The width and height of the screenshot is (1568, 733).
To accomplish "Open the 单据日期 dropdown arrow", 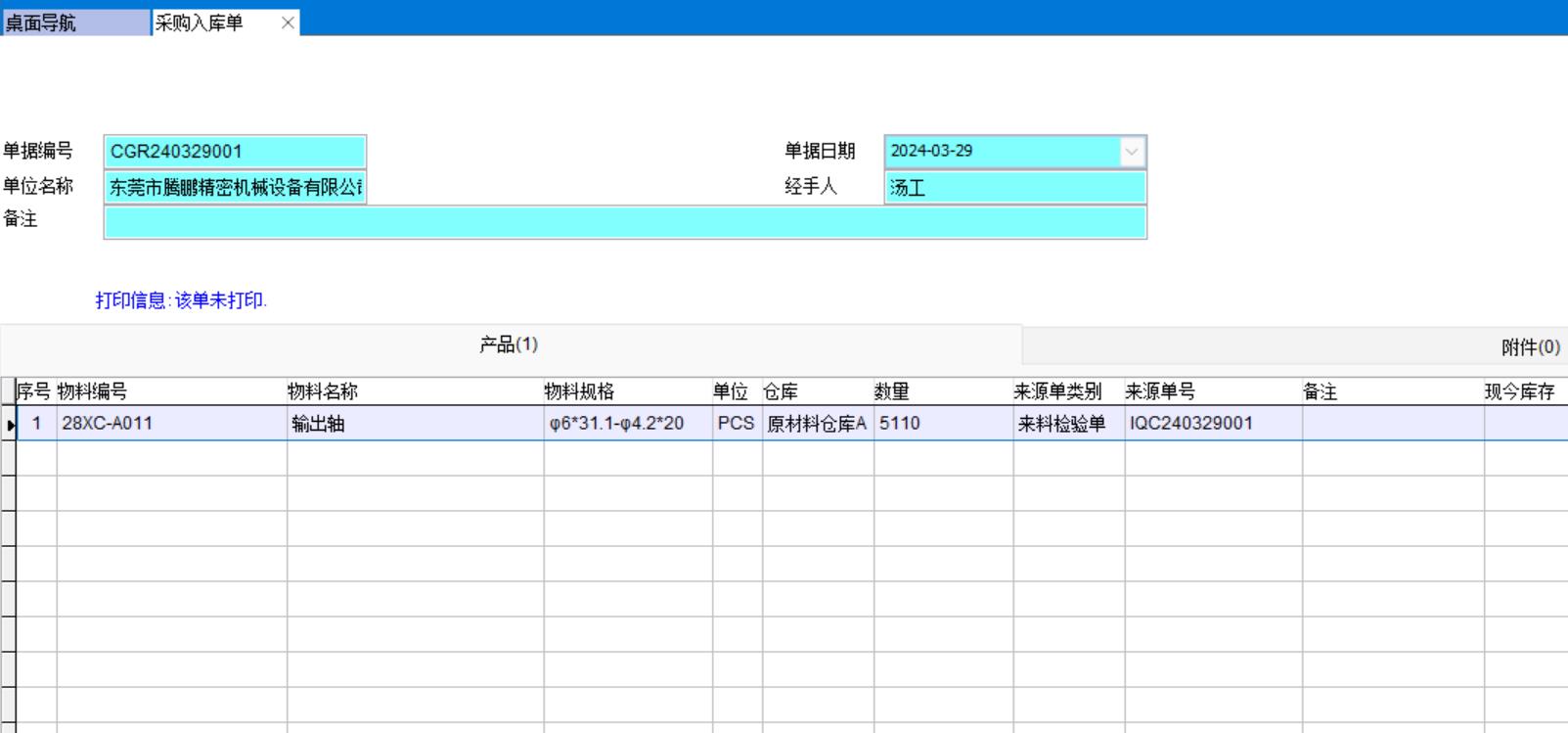I will [x=1132, y=152].
